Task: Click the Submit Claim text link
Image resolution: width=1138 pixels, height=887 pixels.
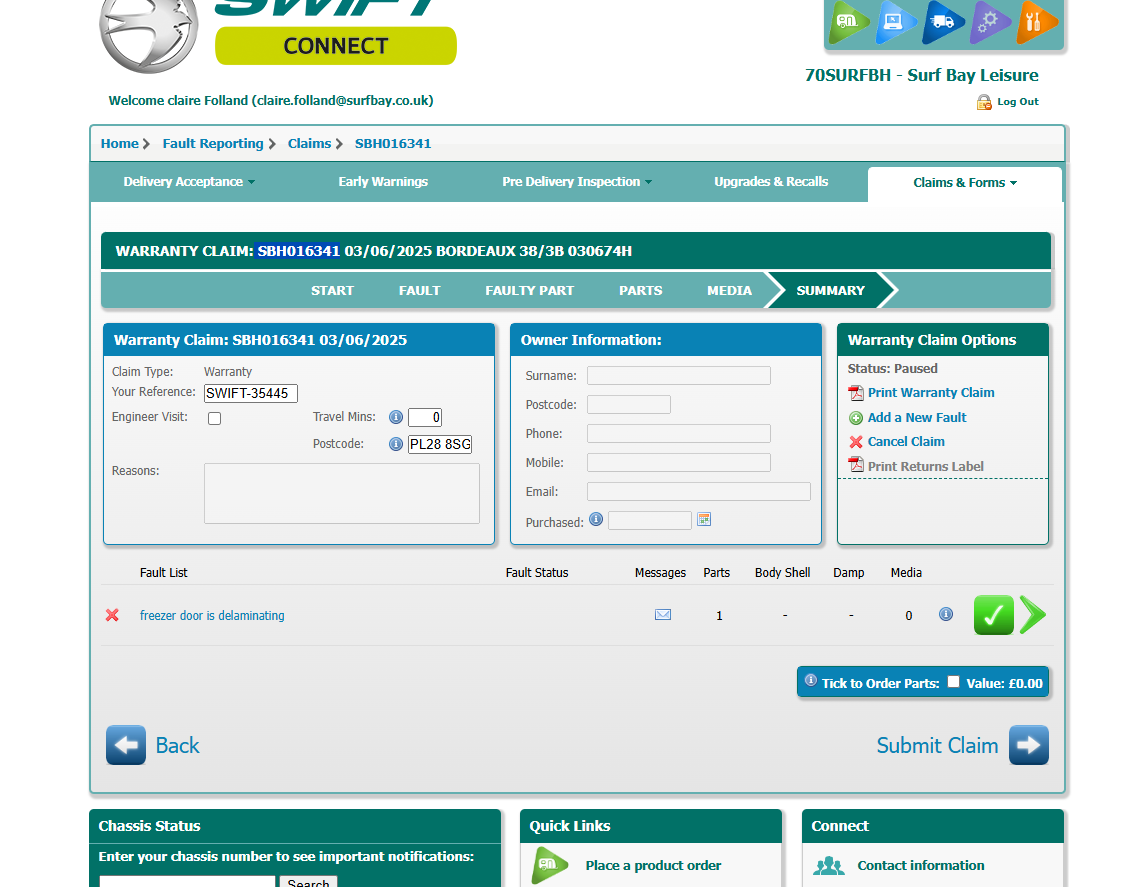Action: coord(937,745)
